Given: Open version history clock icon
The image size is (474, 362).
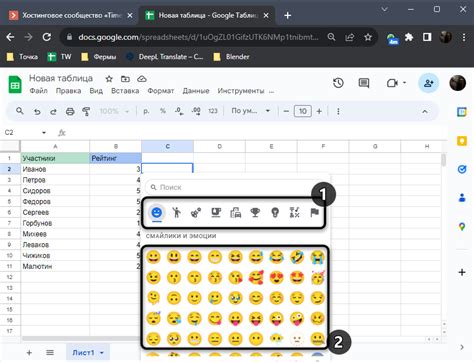Looking at the screenshot, I should [x=338, y=83].
